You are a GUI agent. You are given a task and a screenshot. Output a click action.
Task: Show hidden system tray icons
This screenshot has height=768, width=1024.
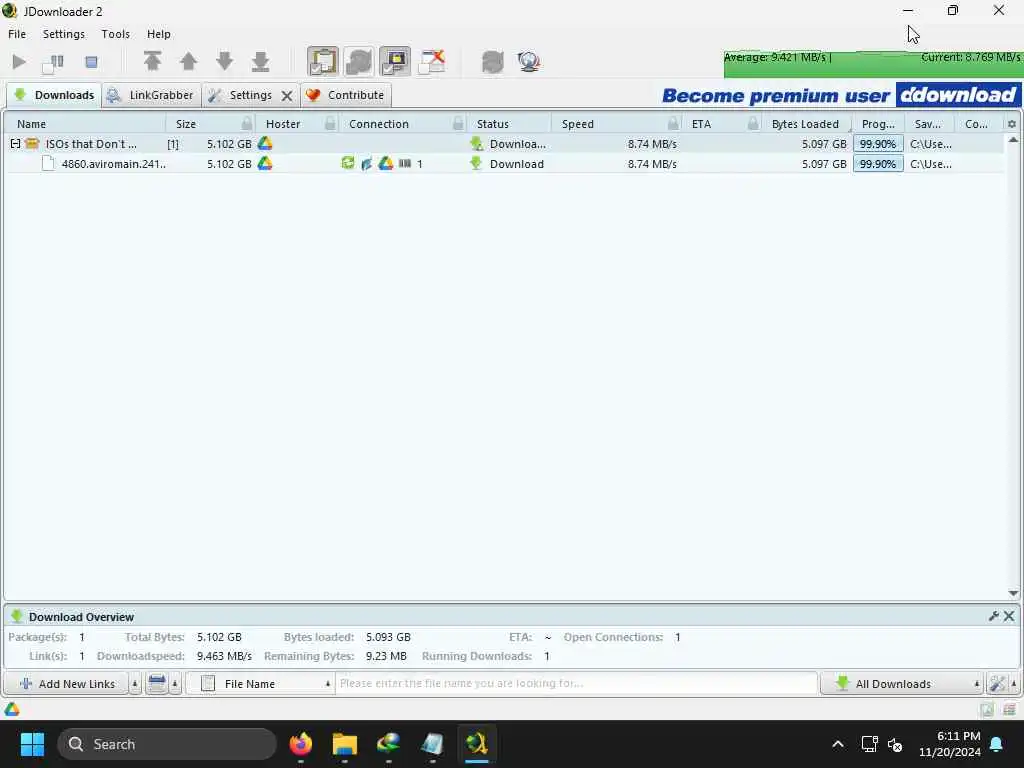coord(837,744)
